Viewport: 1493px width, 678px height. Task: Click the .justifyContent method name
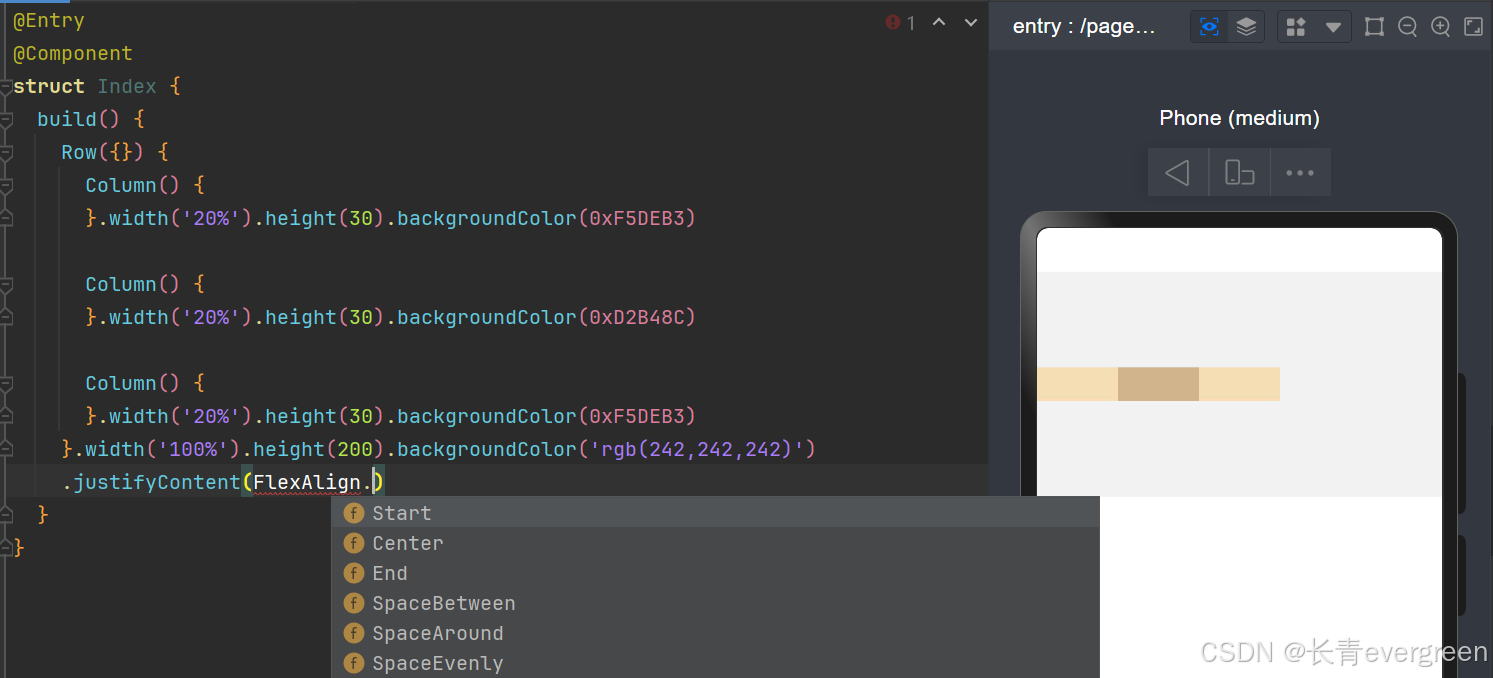pos(150,482)
